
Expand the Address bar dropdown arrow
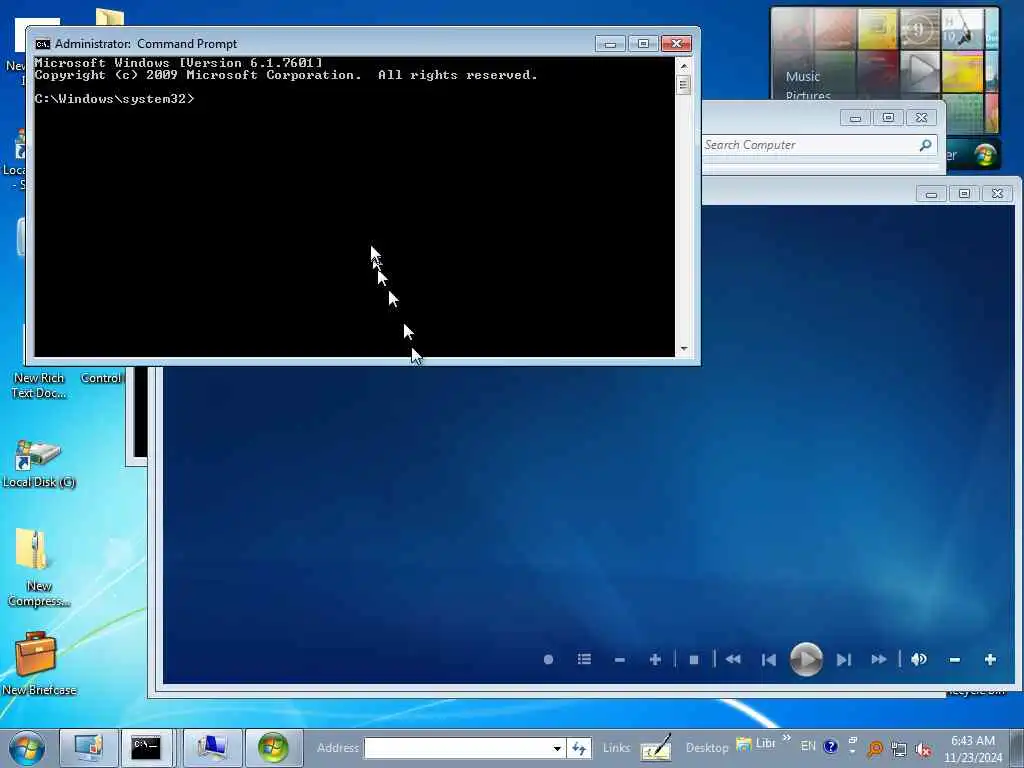click(x=557, y=748)
